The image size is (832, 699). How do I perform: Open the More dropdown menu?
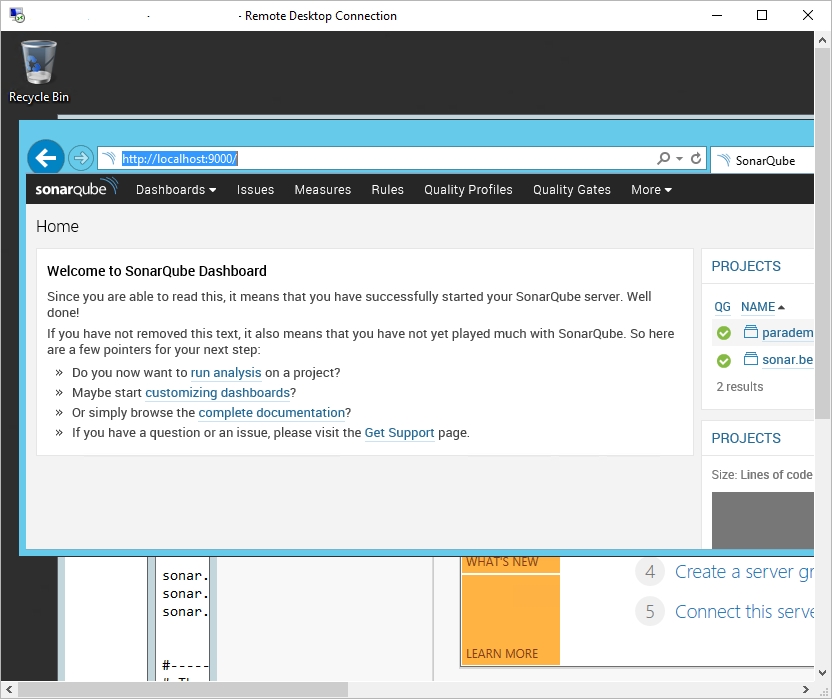click(651, 189)
